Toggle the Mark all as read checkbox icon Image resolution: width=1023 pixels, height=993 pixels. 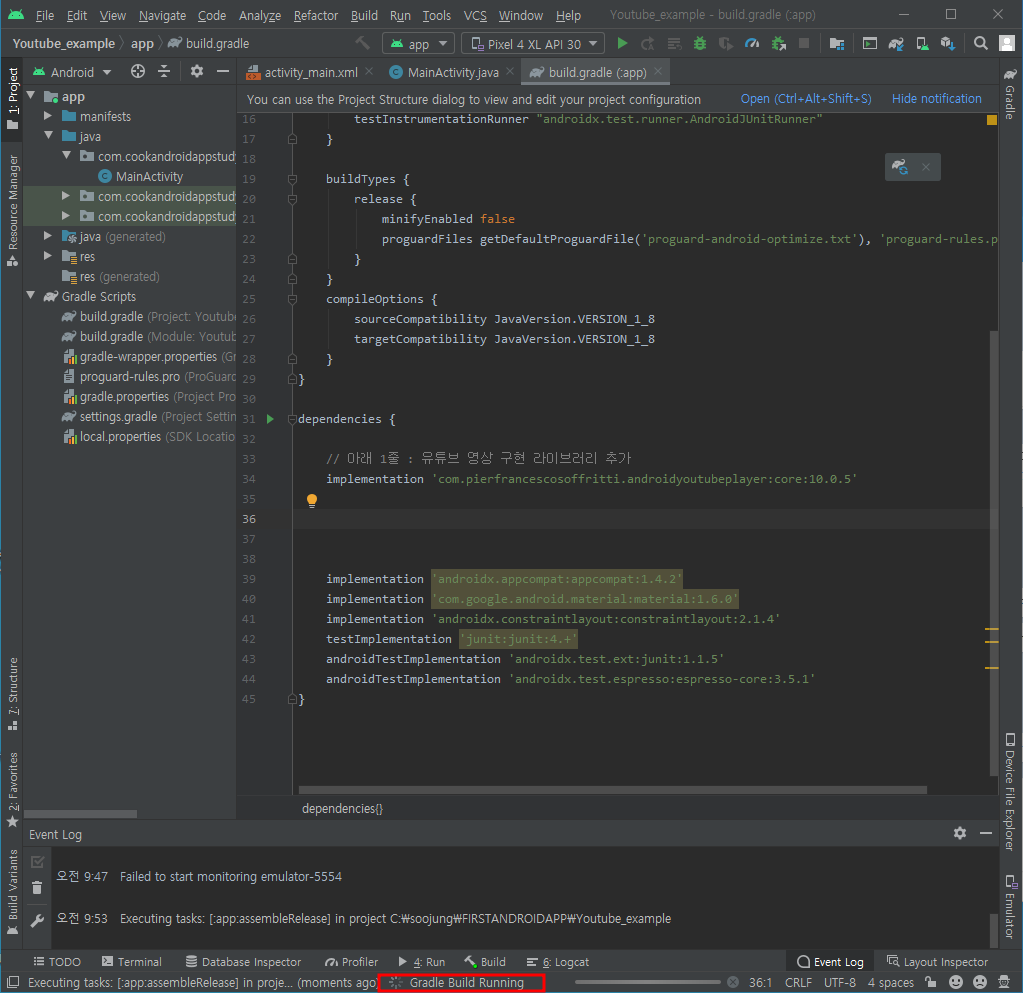click(37, 862)
